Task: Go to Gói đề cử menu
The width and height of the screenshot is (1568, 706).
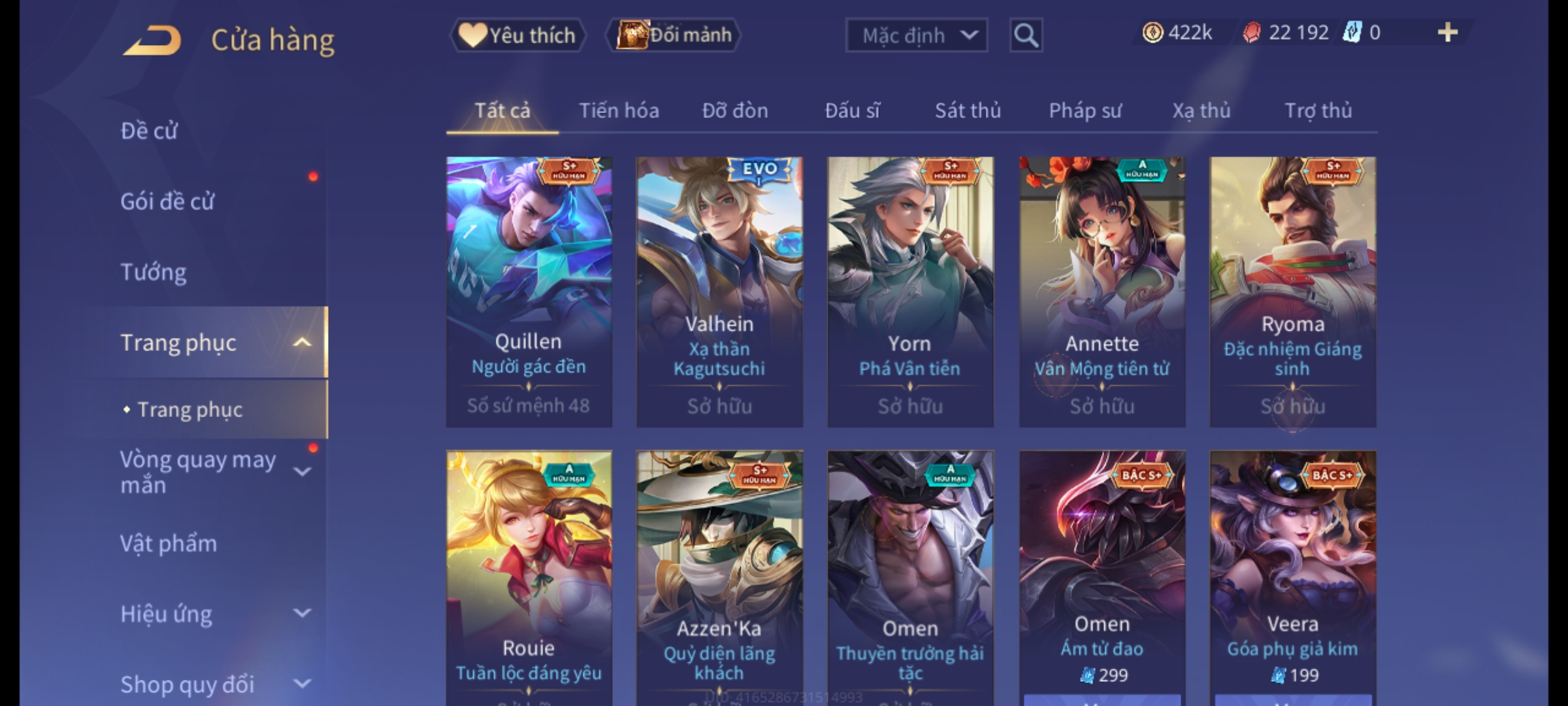Action: coord(167,201)
